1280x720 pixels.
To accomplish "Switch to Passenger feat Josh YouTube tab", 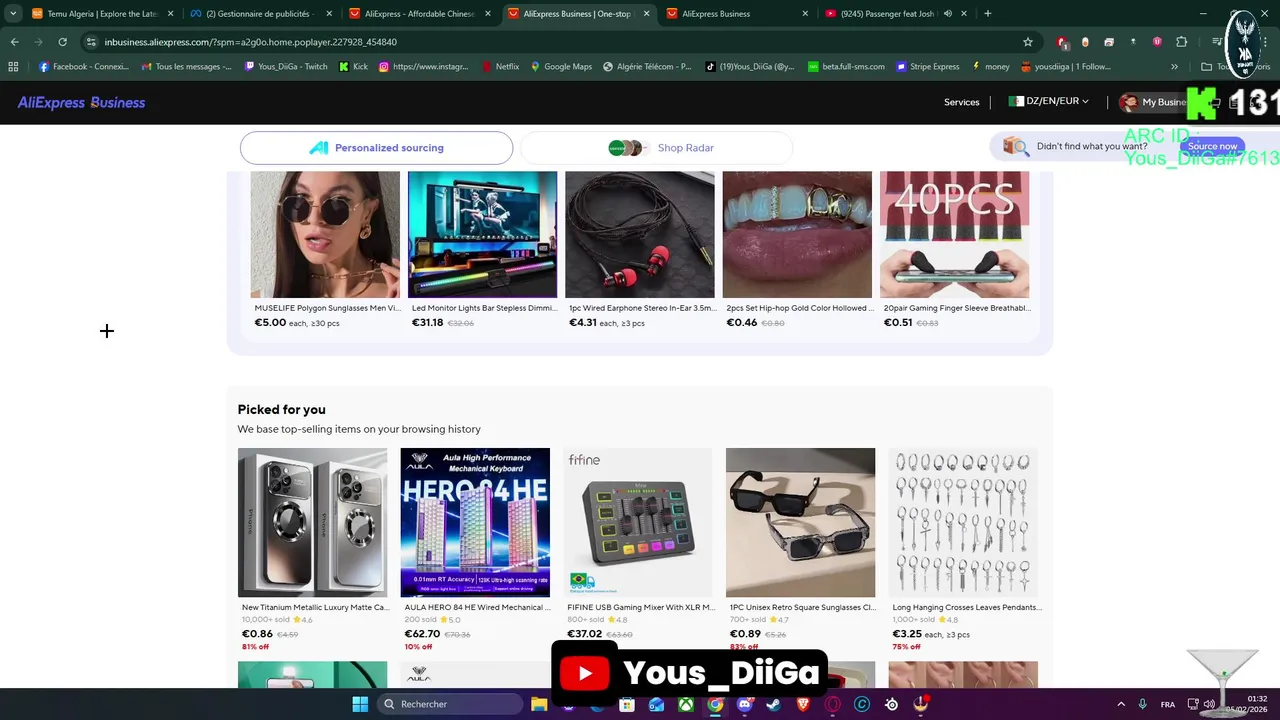I will [x=895, y=14].
